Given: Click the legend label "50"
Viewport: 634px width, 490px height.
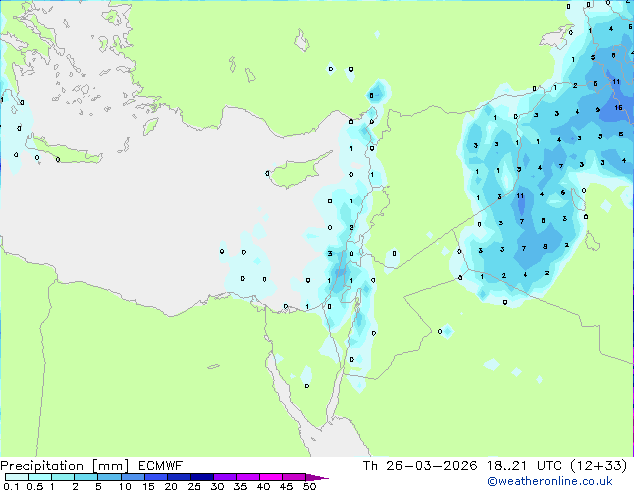Looking at the screenshot, I should coord(309,486).
